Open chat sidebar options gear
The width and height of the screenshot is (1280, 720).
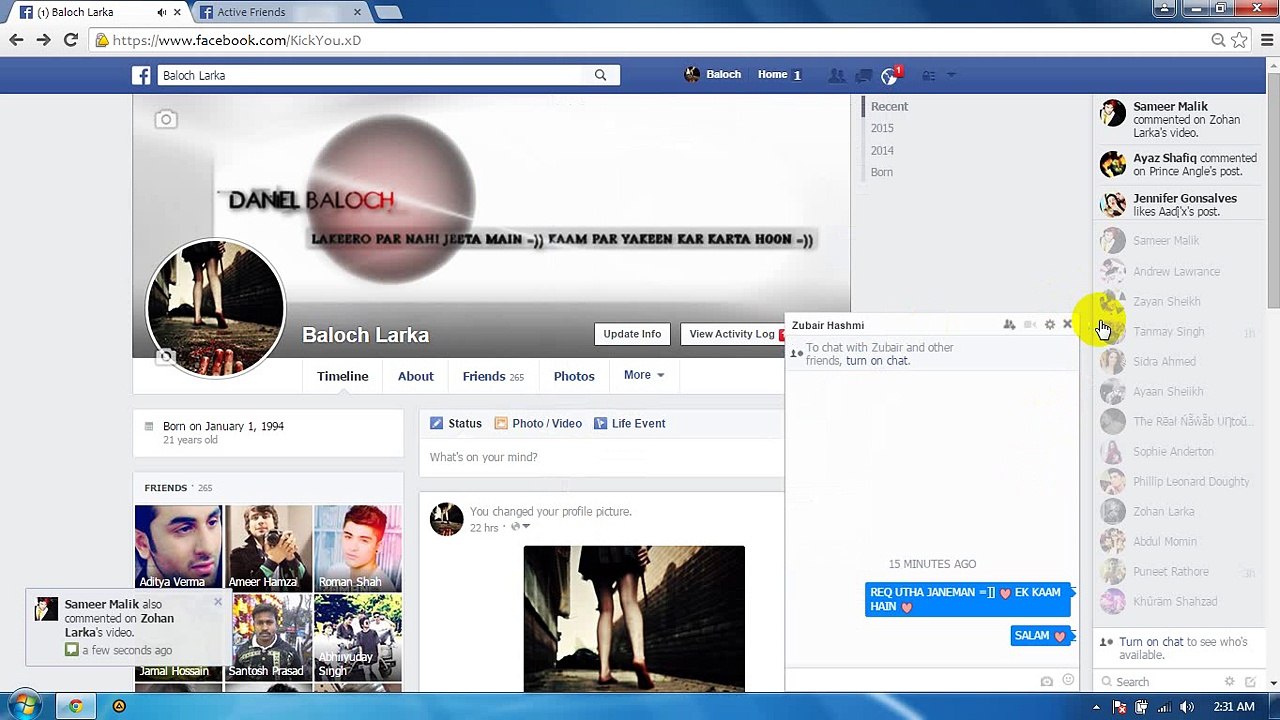tap(1229, 682)
